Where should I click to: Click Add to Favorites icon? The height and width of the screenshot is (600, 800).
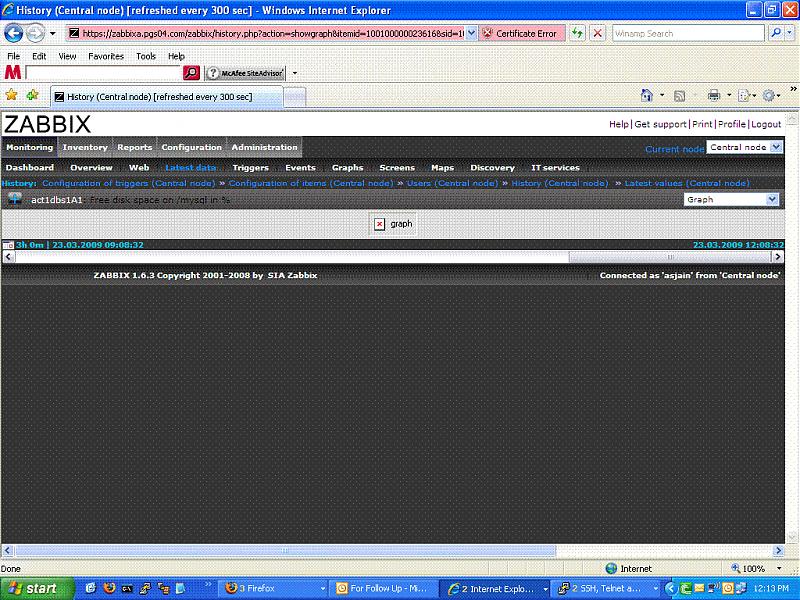pos(32,95)
